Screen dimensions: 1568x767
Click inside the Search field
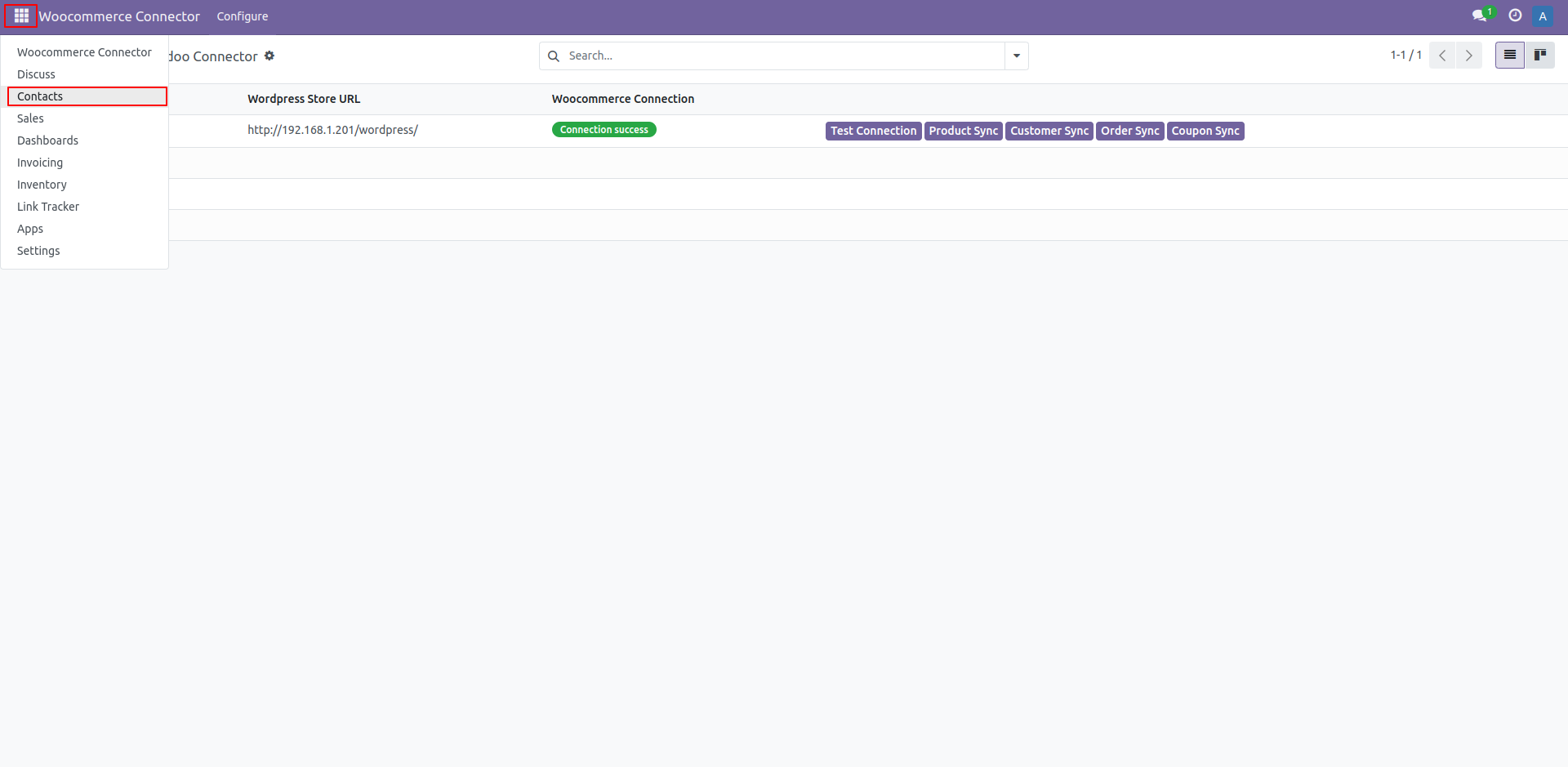tap(776, 56)
